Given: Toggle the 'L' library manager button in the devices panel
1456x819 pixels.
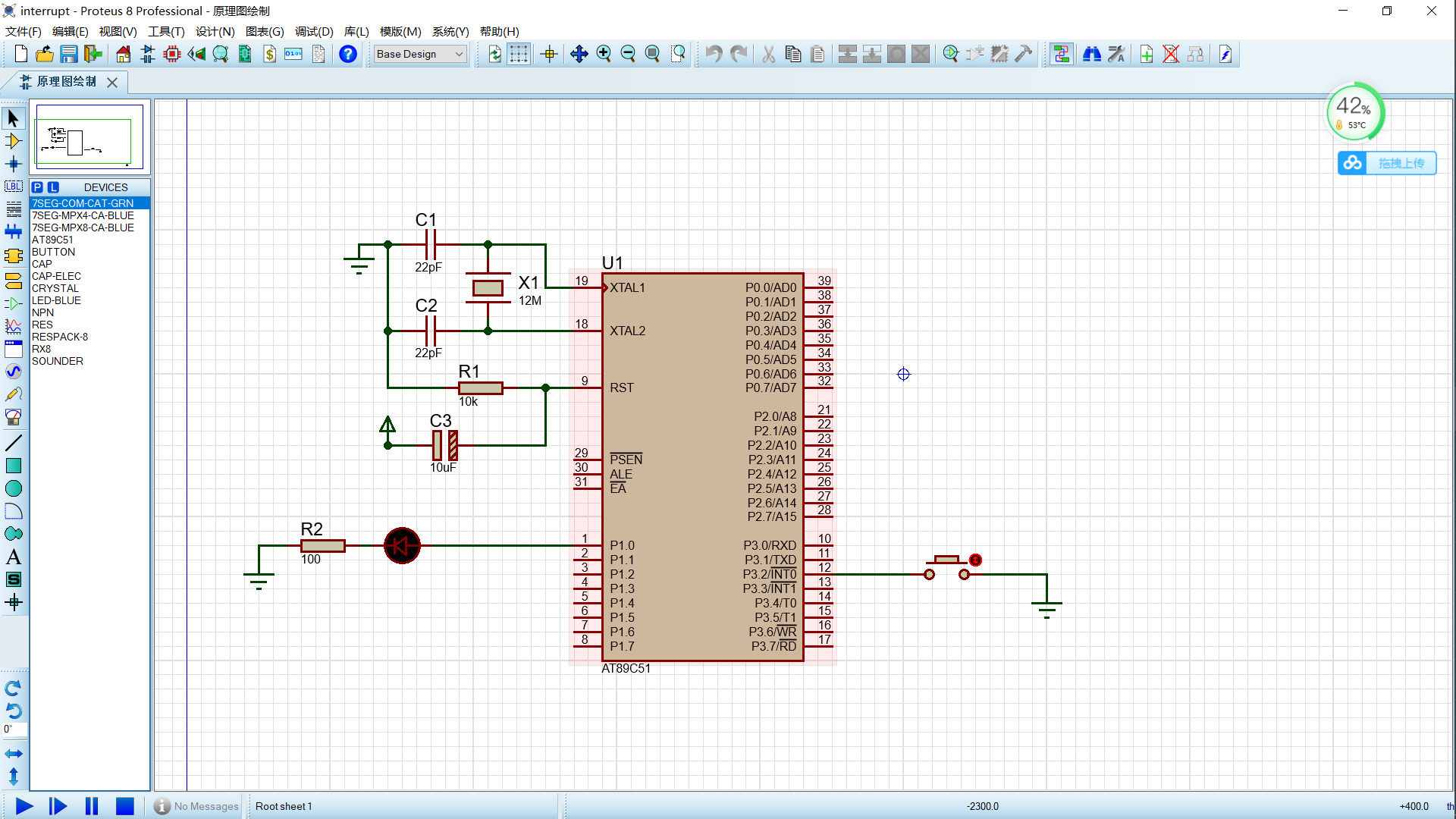Looking at the screenshot, I should point(53,187).
